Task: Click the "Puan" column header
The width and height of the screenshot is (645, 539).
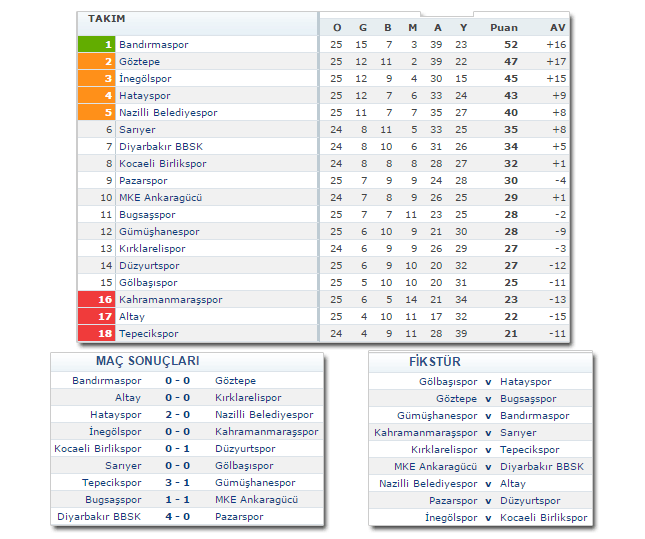Action: (504, 27)
